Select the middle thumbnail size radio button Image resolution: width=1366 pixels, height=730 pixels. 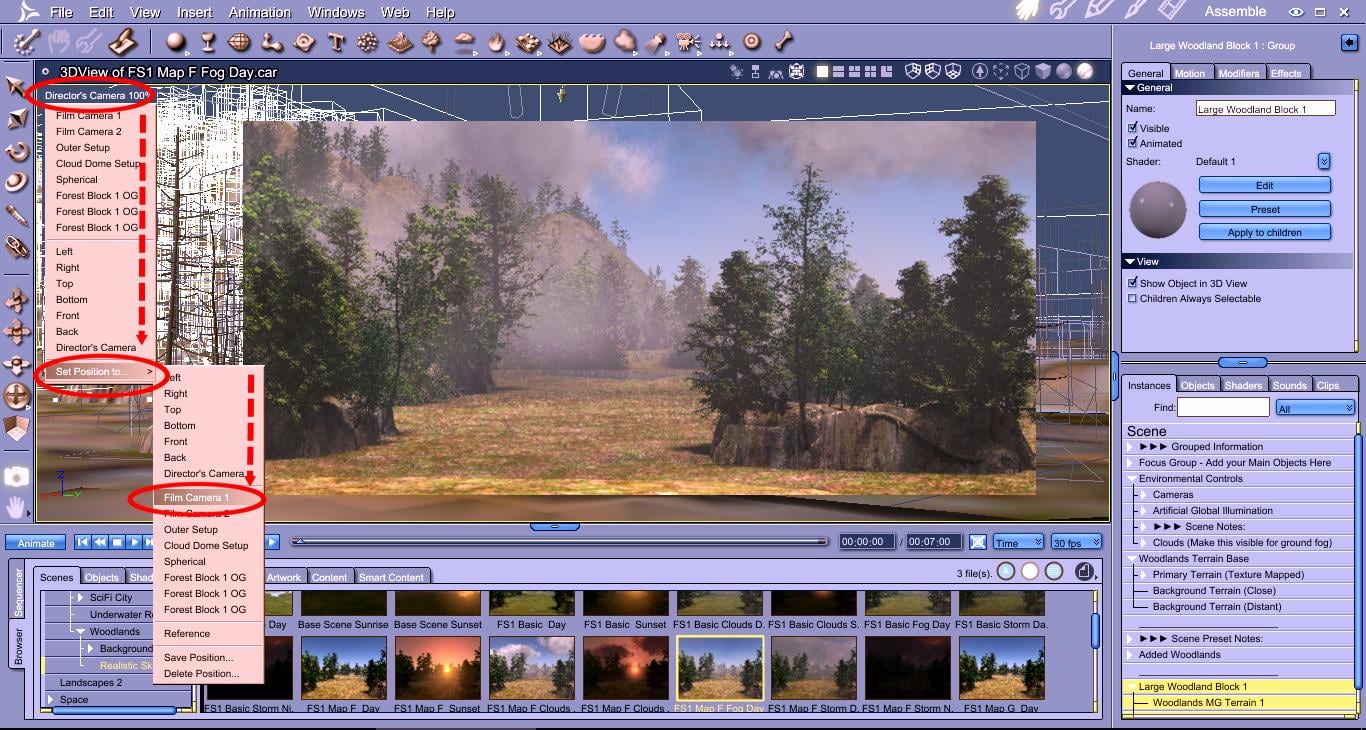1030,571
